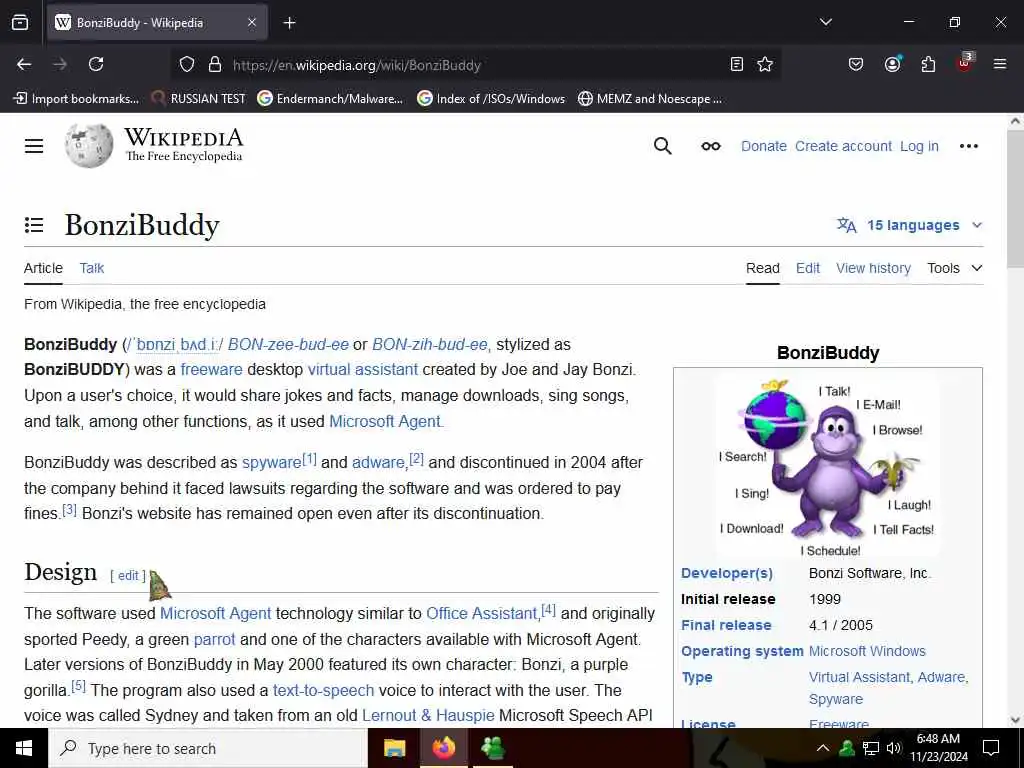Click the Donate link
Screen dimensions: 1024x768
click(x=763, y=146)
